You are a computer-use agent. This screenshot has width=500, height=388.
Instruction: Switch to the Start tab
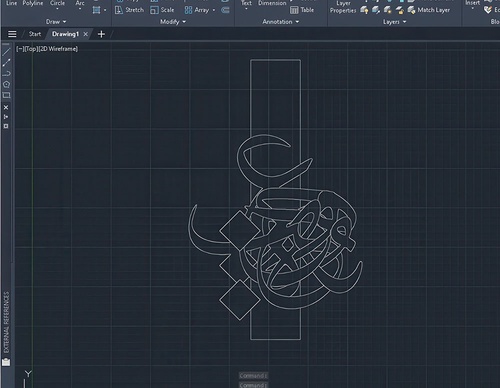[35, 34]
